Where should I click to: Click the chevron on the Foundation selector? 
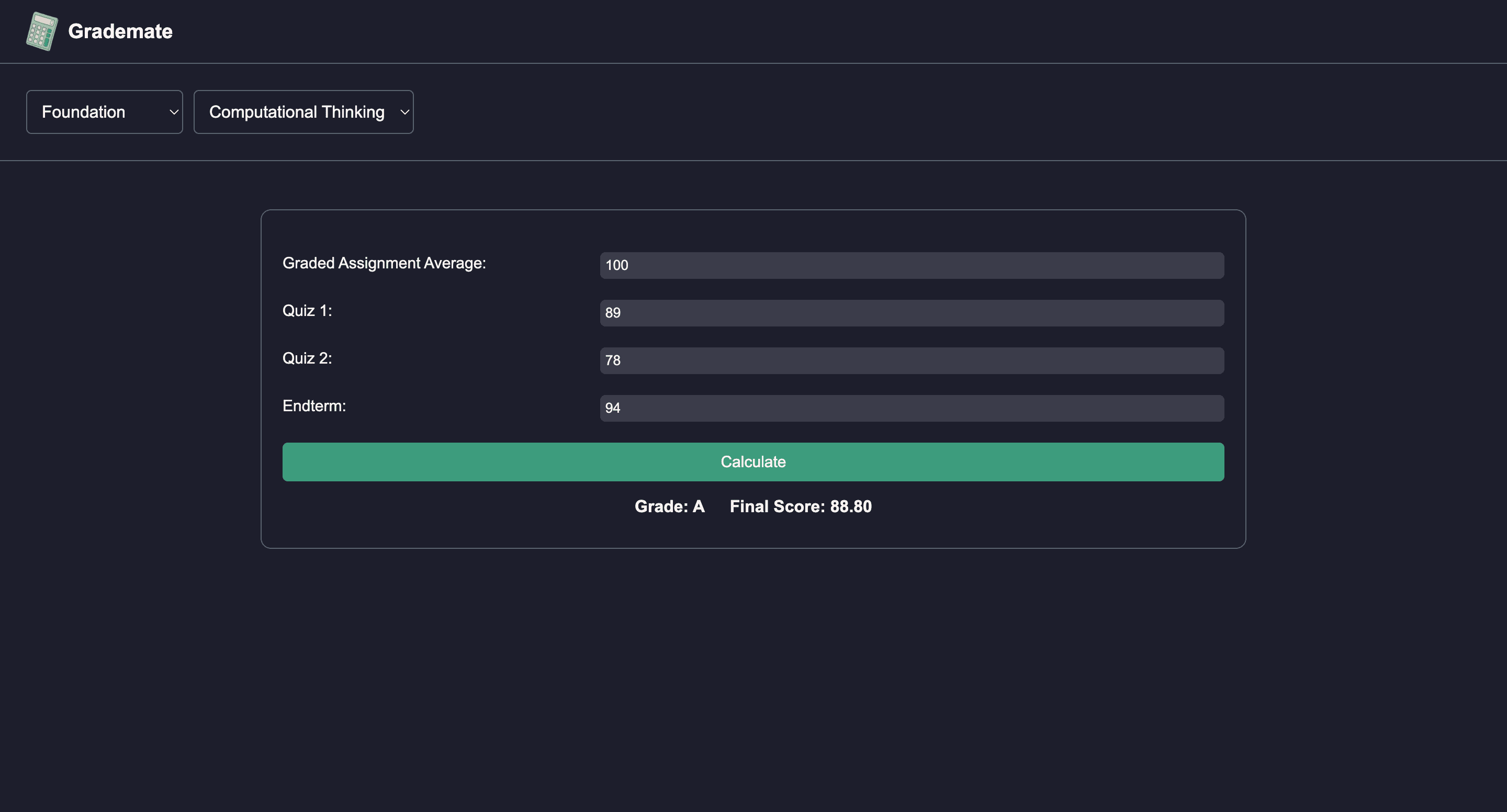(173, 112)
